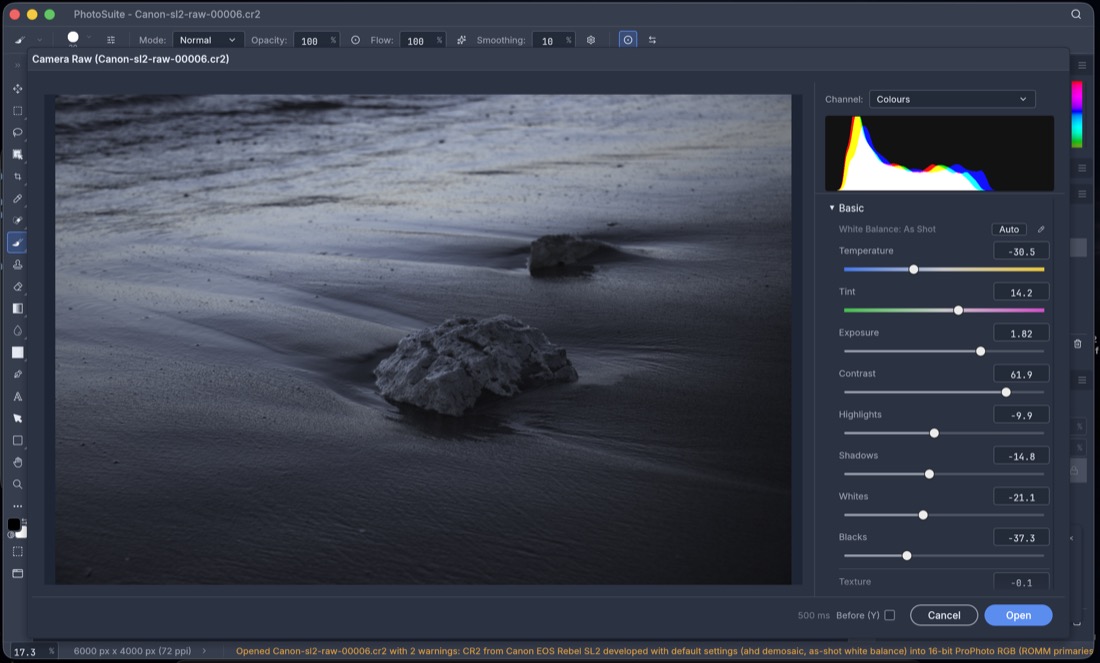The image size is (1100, 663).
Task: Select the Crop tool
Action: [18, 177]
